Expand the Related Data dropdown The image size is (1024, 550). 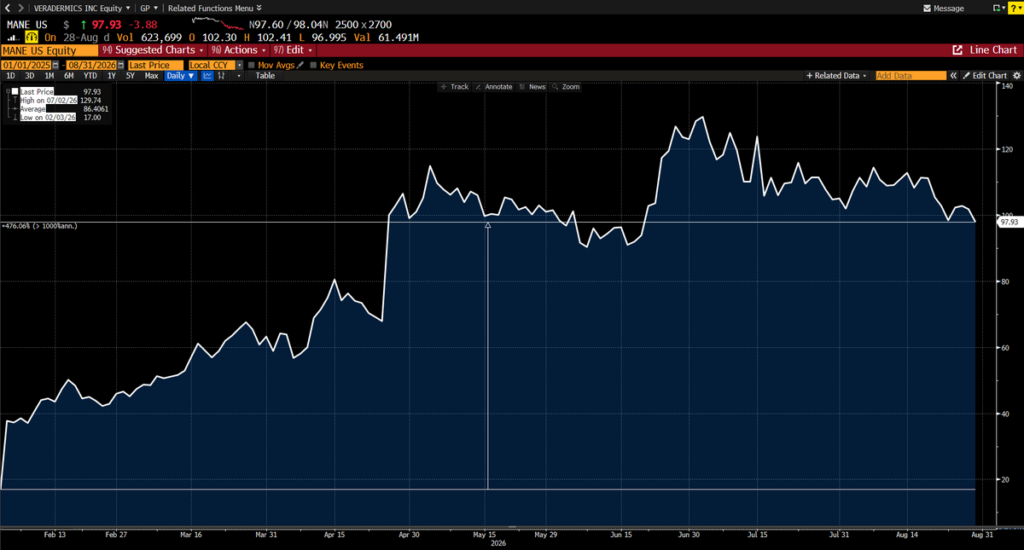[837, 76]
